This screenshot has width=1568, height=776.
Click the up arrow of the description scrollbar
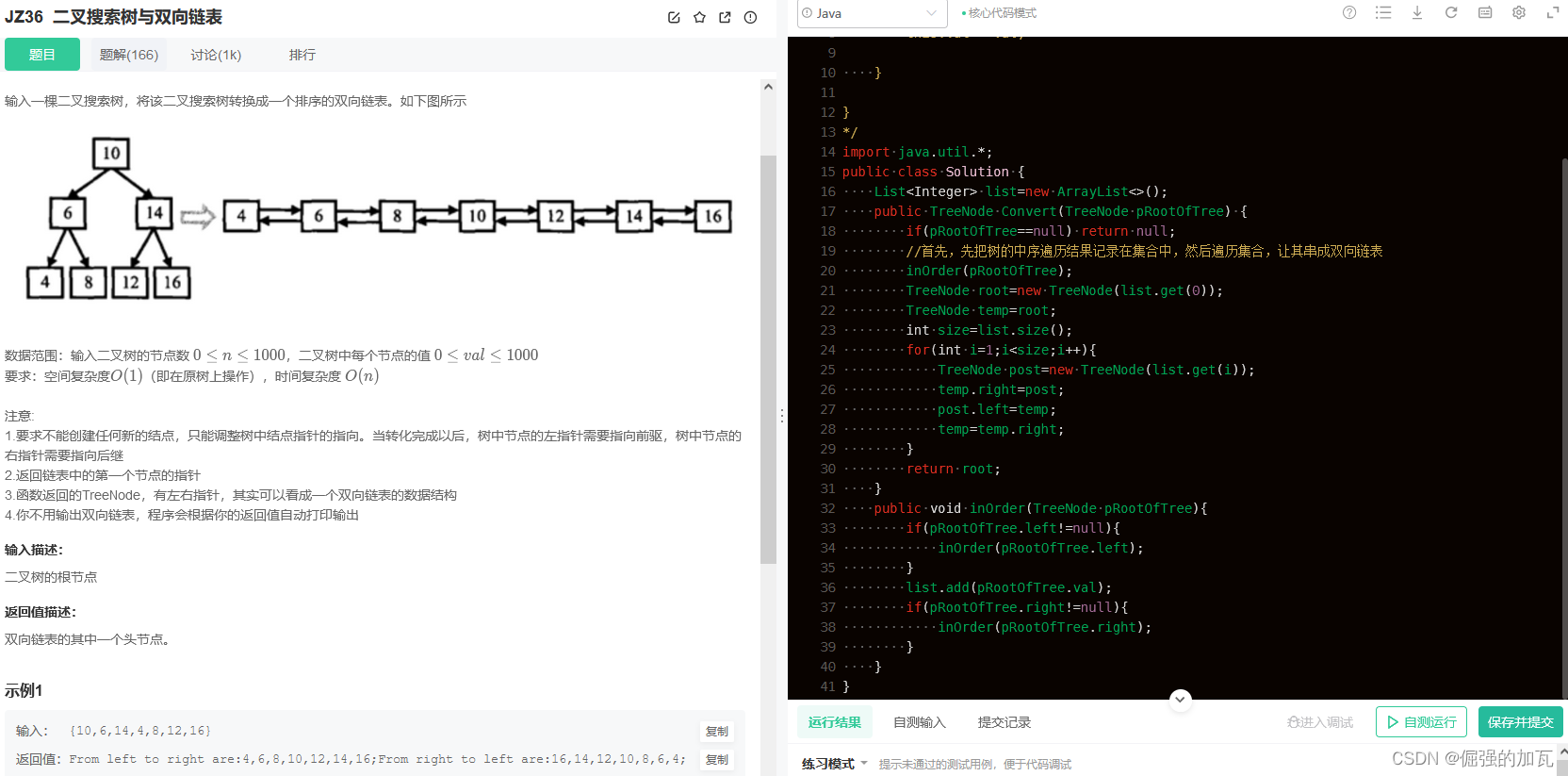pyautogui.click(x=768, y=87)
